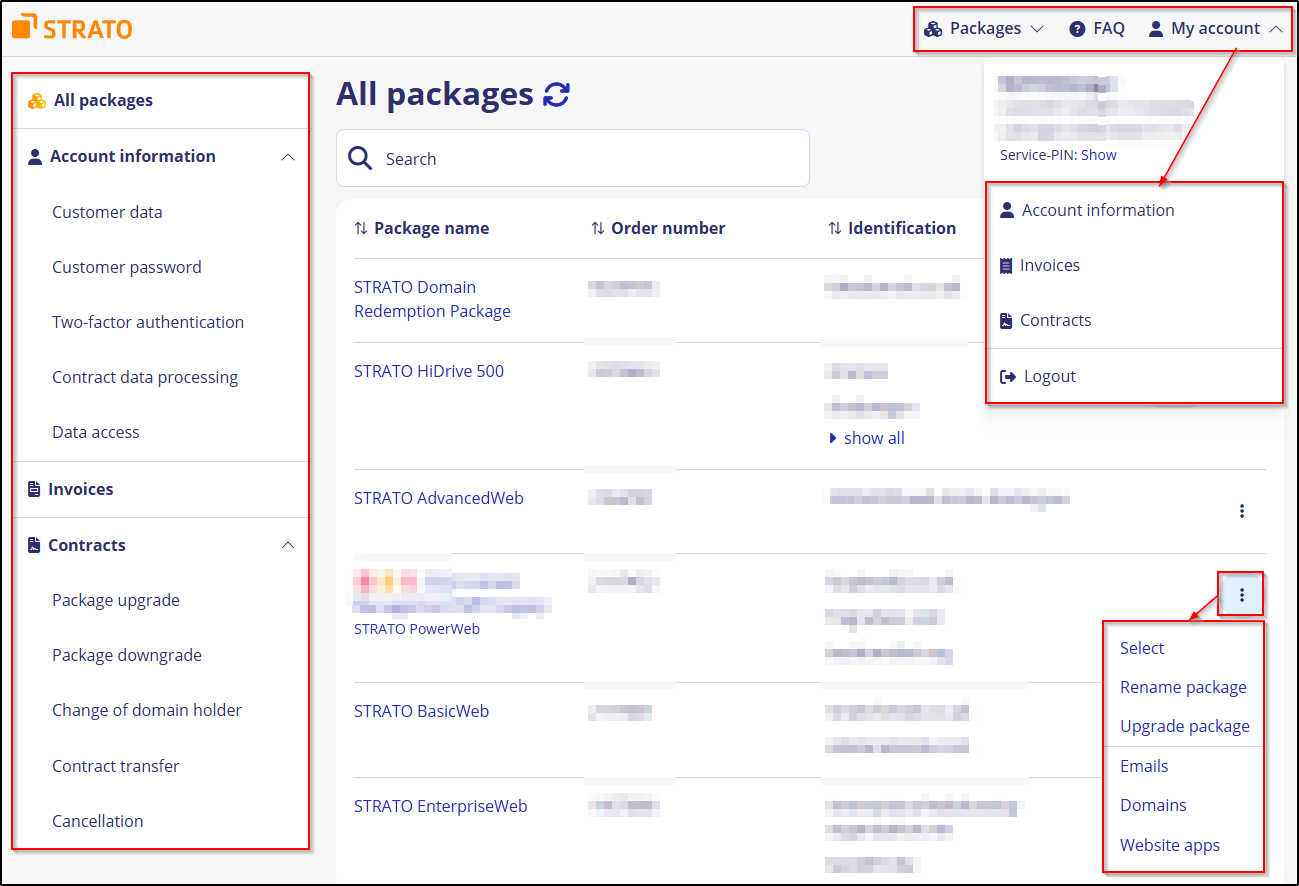The width and height of the screenshot is (1299, 886).
Task: Collapse the Contracts sidebar section
Action: coord(288,546)
